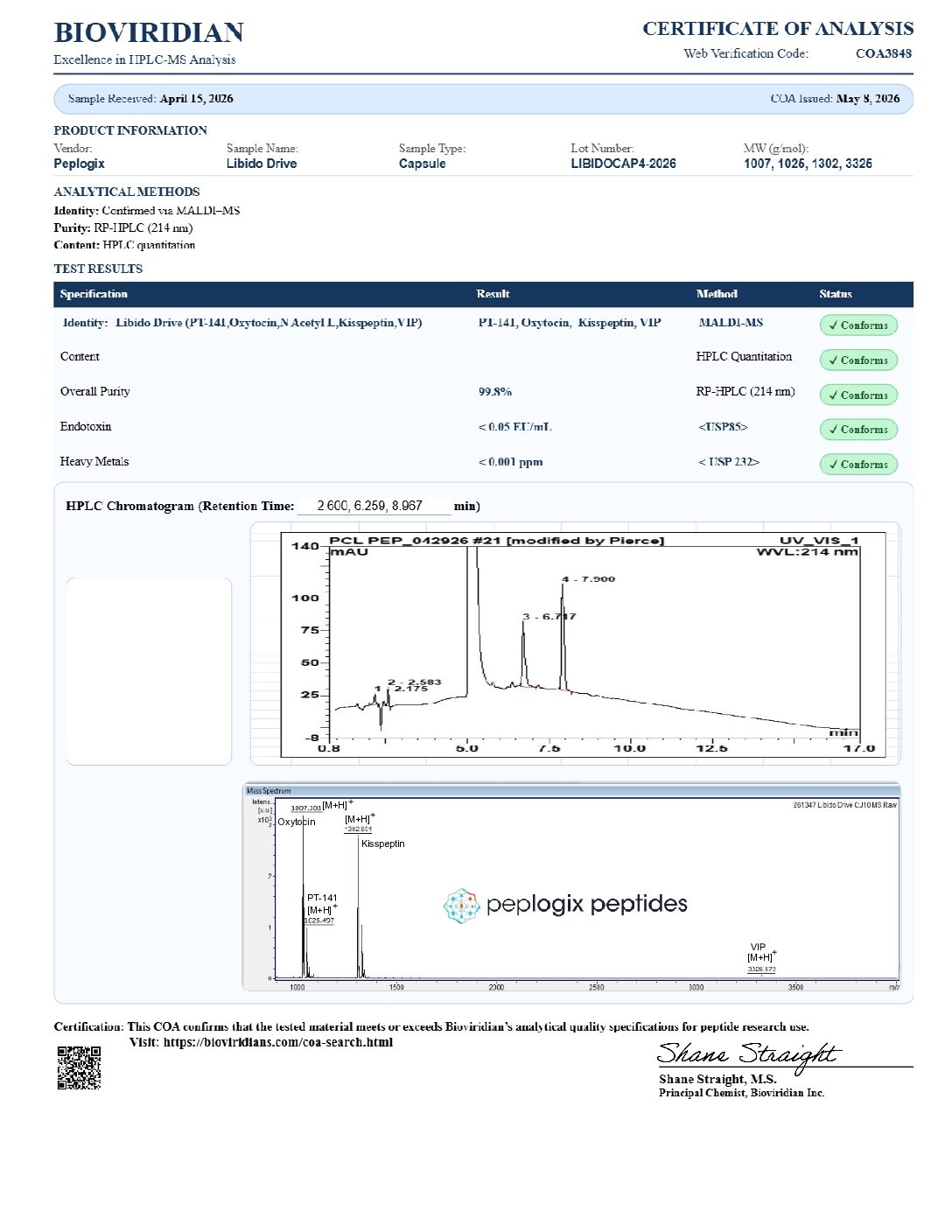Screen dimensions: 952x1232
Task: Select lot number LIBIDOCAP4-2026
Action: click(x=623, y=164)
